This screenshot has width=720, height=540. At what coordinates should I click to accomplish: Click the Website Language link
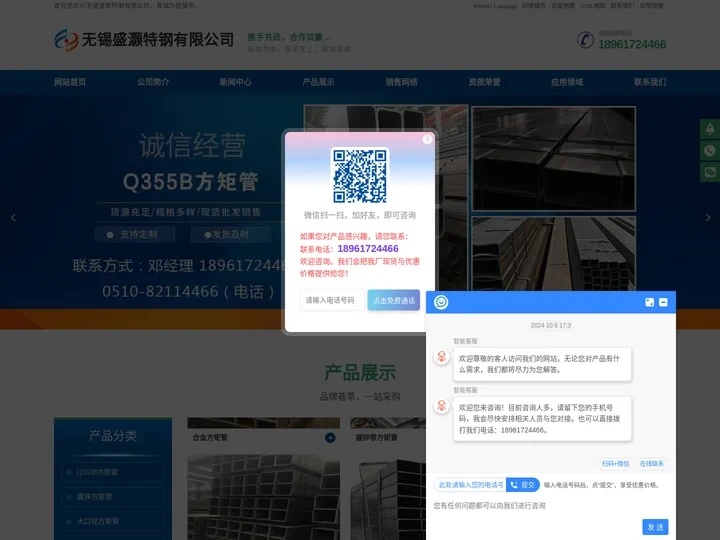(495, 6)
